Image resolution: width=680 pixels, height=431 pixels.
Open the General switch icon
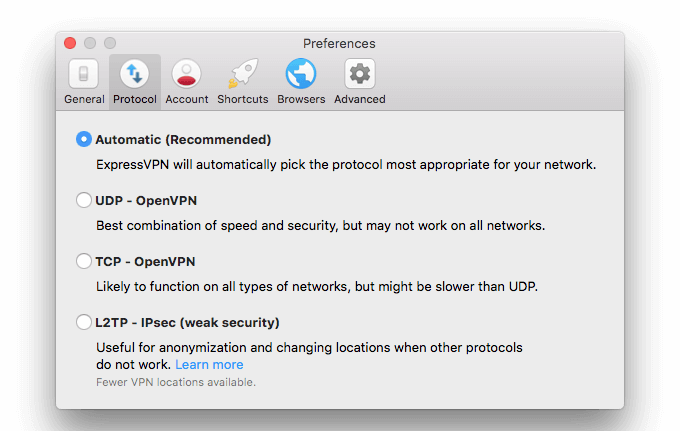[84, 74]
